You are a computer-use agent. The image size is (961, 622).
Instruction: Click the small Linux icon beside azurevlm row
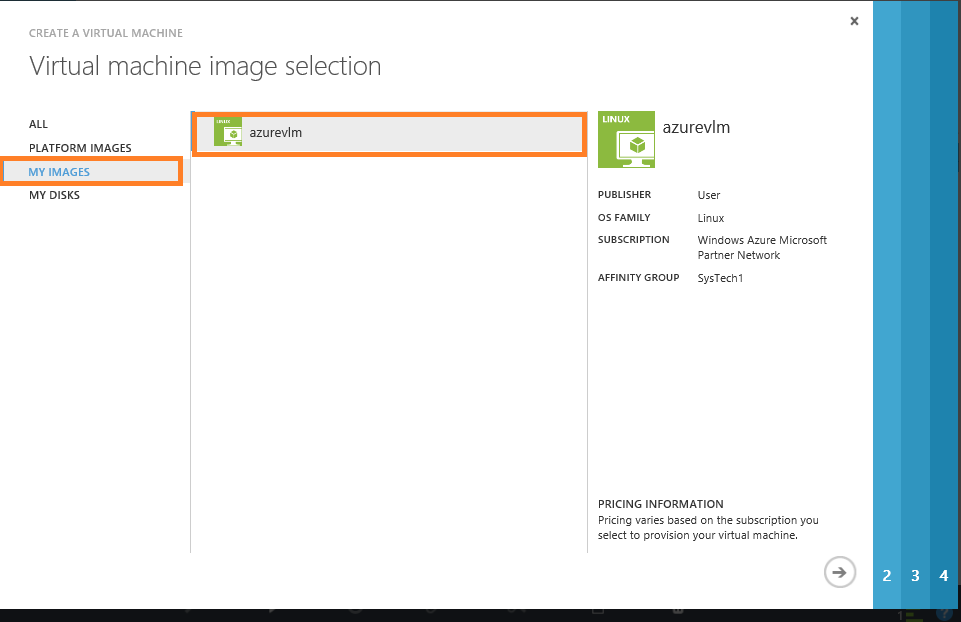pos(228,132)
